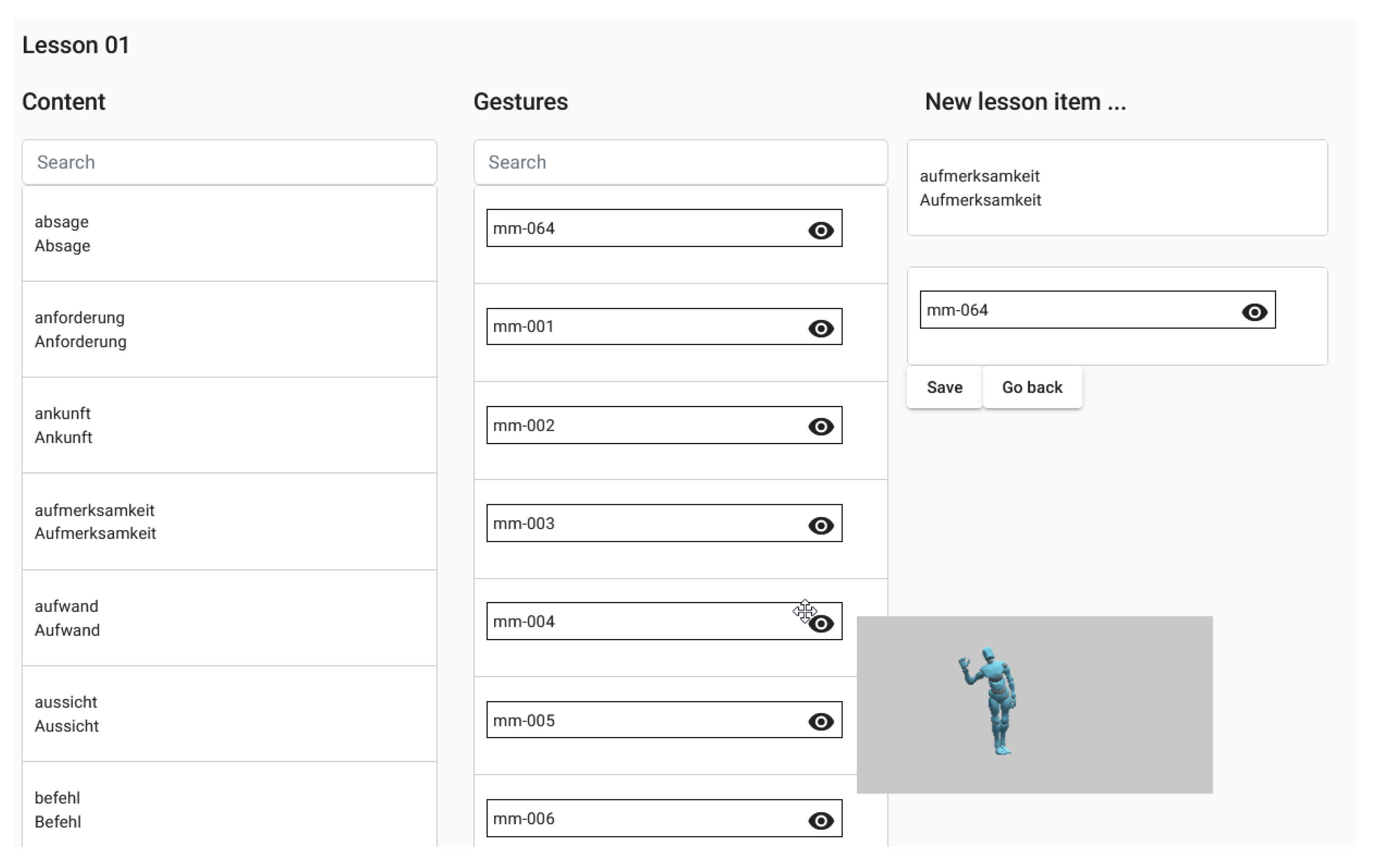Screen dimensions: 1373x868
Task: Preview the selected mm-064 gesture in the new lesson item
Action: coord(1254,312)
